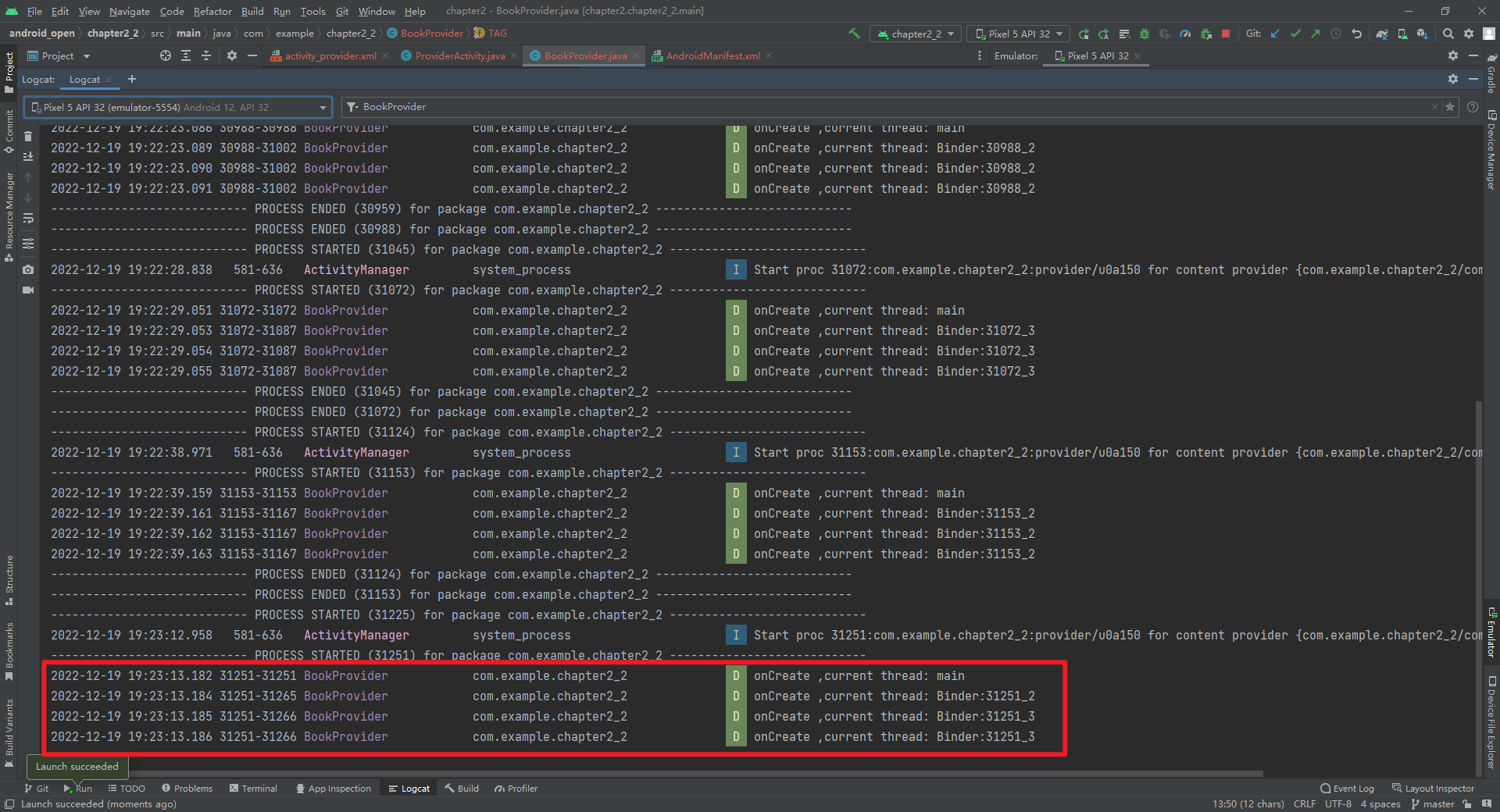Screen dimensions: 1500x812
Task: Open the Tools menu
Action: click(312, 11)
